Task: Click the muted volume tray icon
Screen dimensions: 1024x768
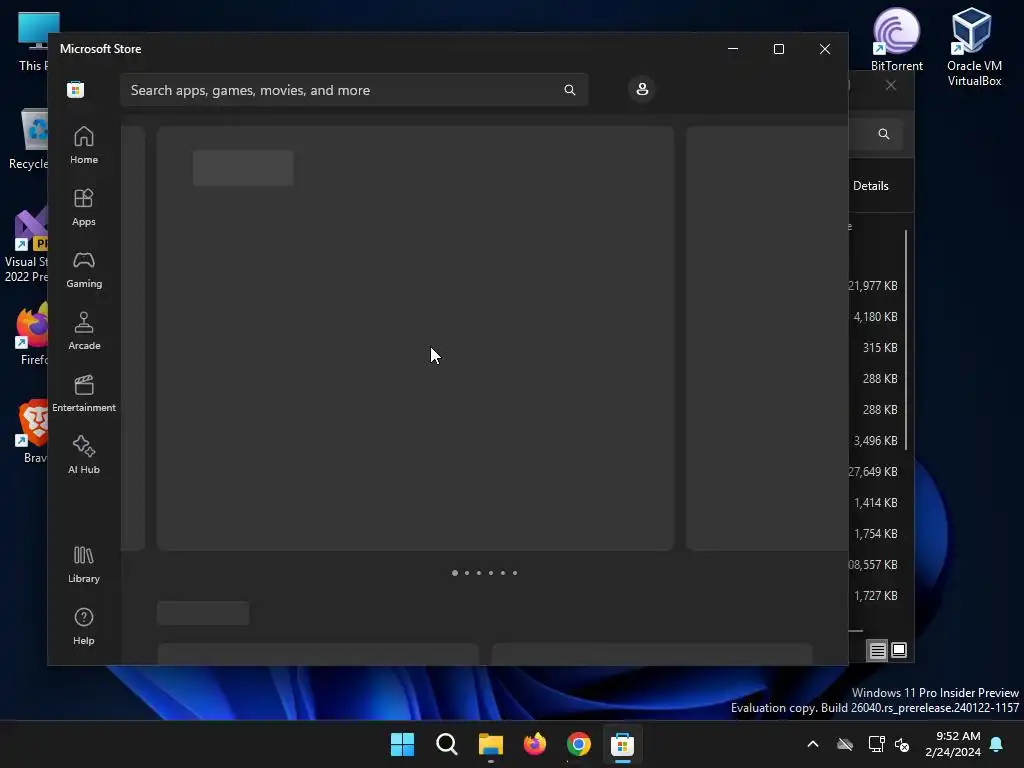Action: 902,744
